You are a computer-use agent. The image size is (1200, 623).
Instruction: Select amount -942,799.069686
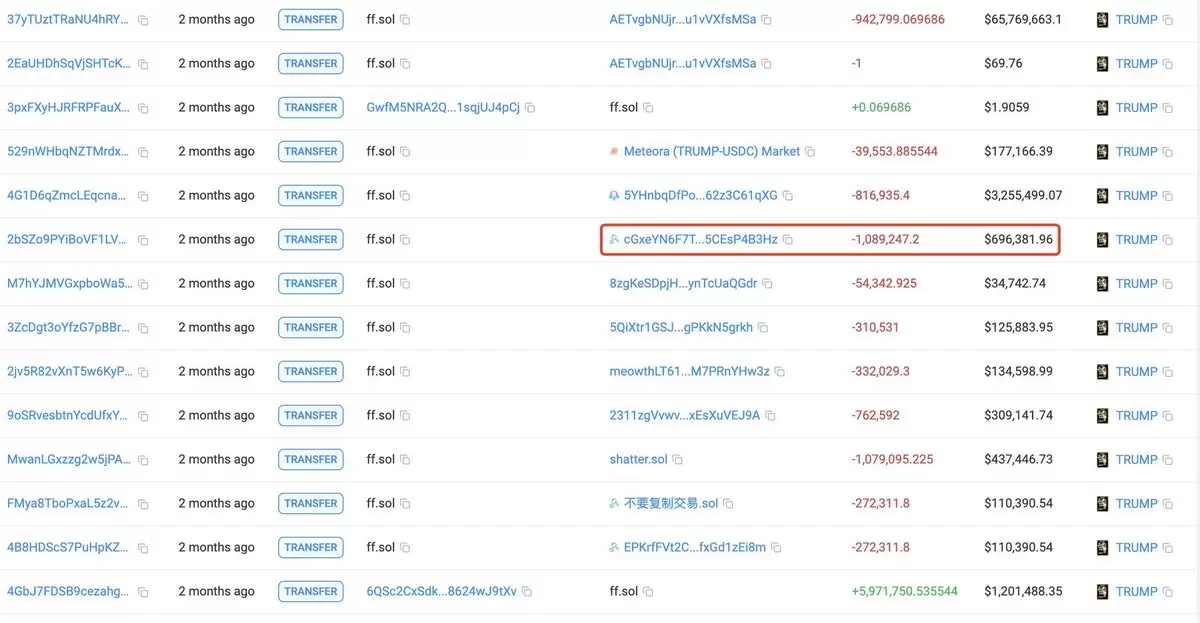898,19
